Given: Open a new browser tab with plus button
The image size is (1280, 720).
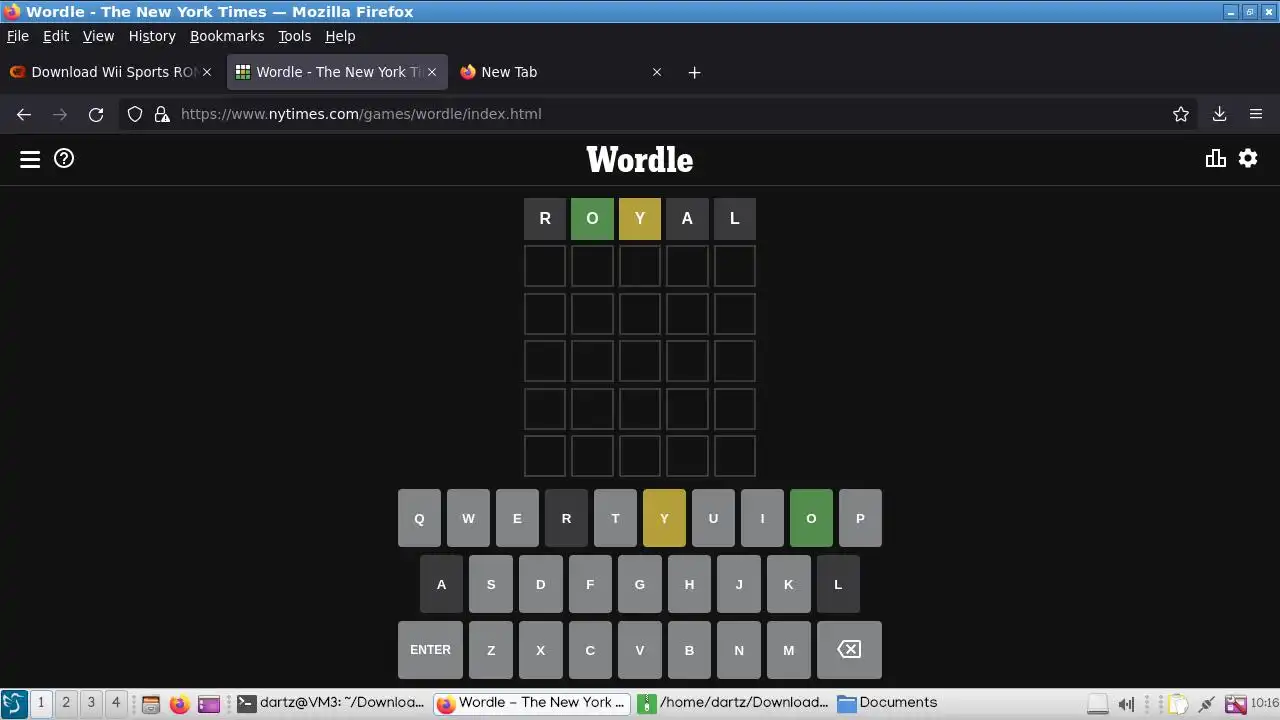Looking at the screenshot, I should point(694,72).
